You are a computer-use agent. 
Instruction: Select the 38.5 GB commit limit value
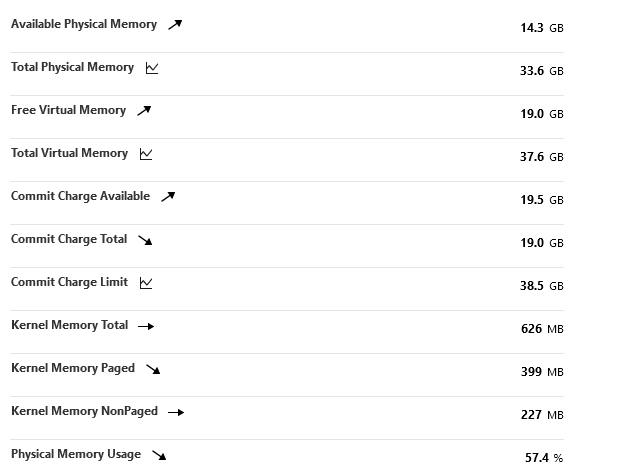[x=542, y=286]
